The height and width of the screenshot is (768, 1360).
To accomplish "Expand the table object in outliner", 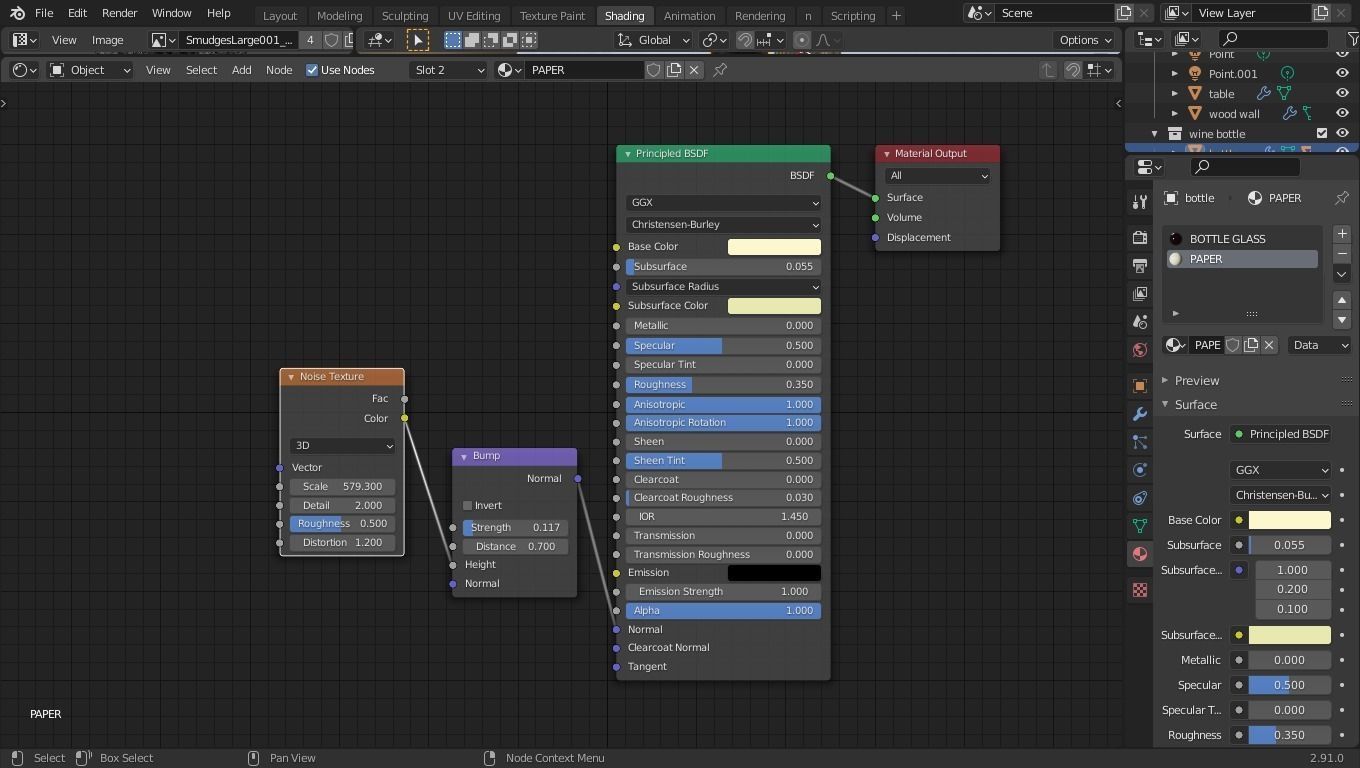I will [x=1175, y=93].
